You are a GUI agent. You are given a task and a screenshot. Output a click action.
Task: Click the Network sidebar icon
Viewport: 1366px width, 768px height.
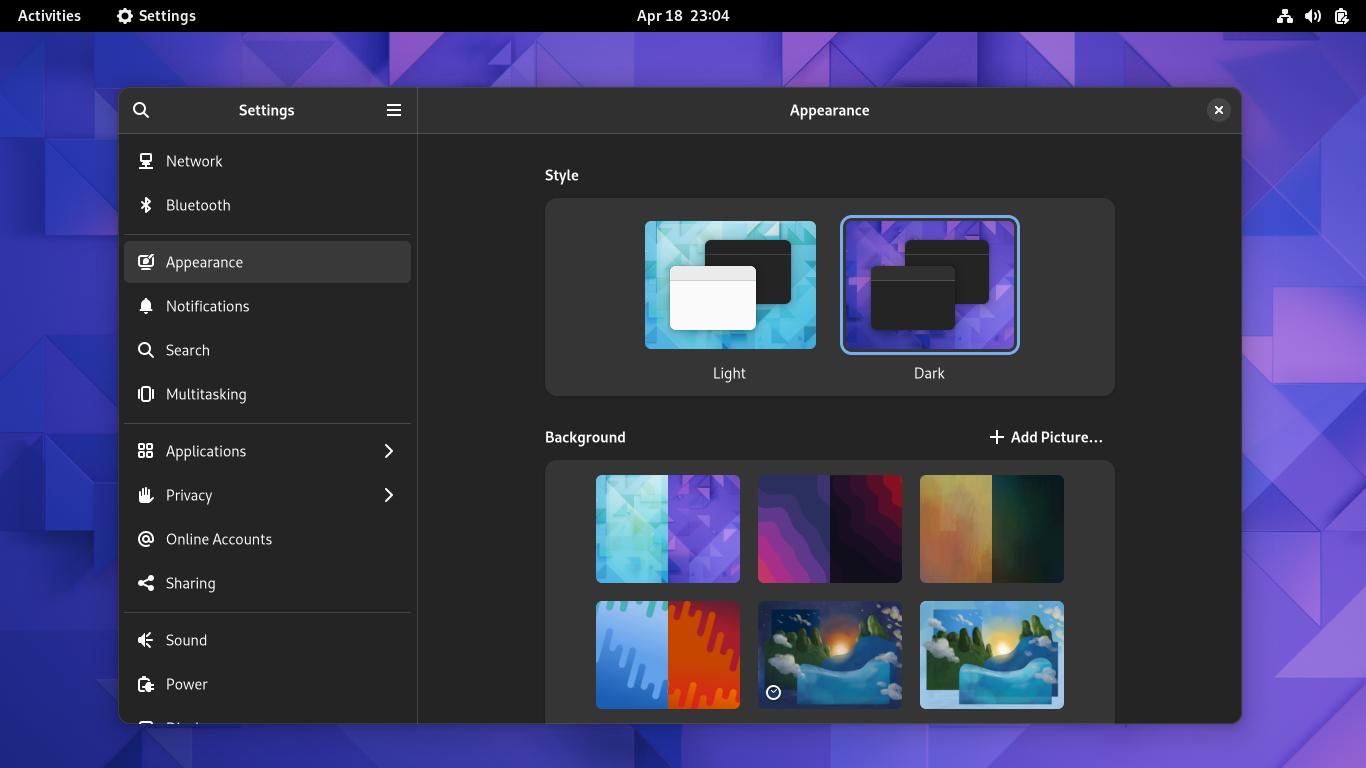point(146,161)
